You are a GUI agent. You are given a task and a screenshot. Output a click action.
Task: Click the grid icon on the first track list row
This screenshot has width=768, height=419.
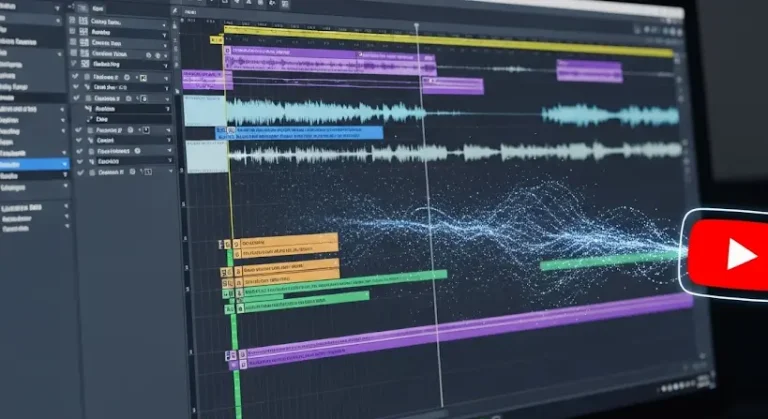(x=83, y=21)
